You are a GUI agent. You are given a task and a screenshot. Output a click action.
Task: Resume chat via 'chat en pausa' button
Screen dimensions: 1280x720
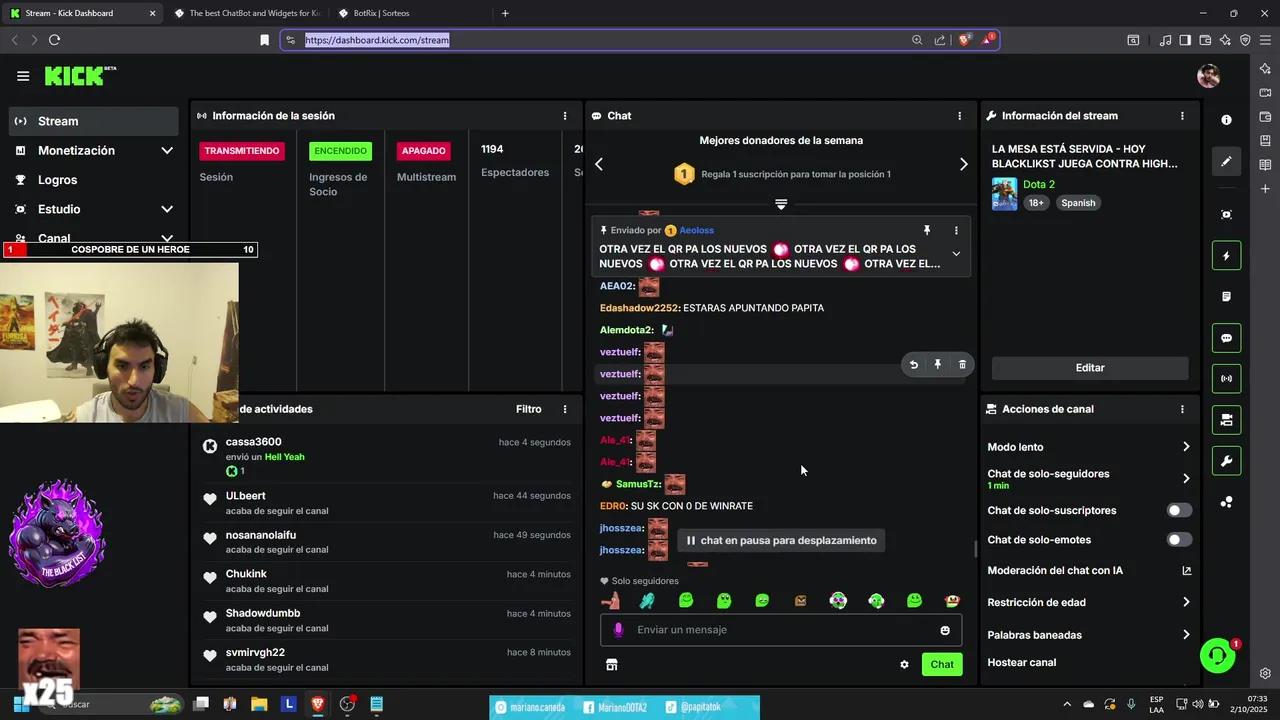tap(781, 541)
